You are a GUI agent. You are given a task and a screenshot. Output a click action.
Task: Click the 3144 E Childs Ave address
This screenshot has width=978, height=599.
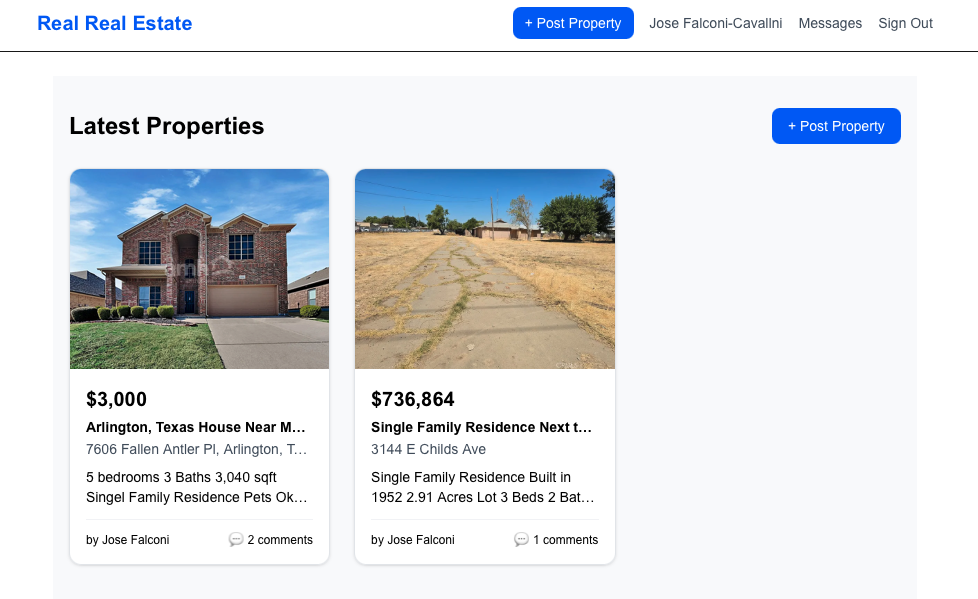pos(429,449)
